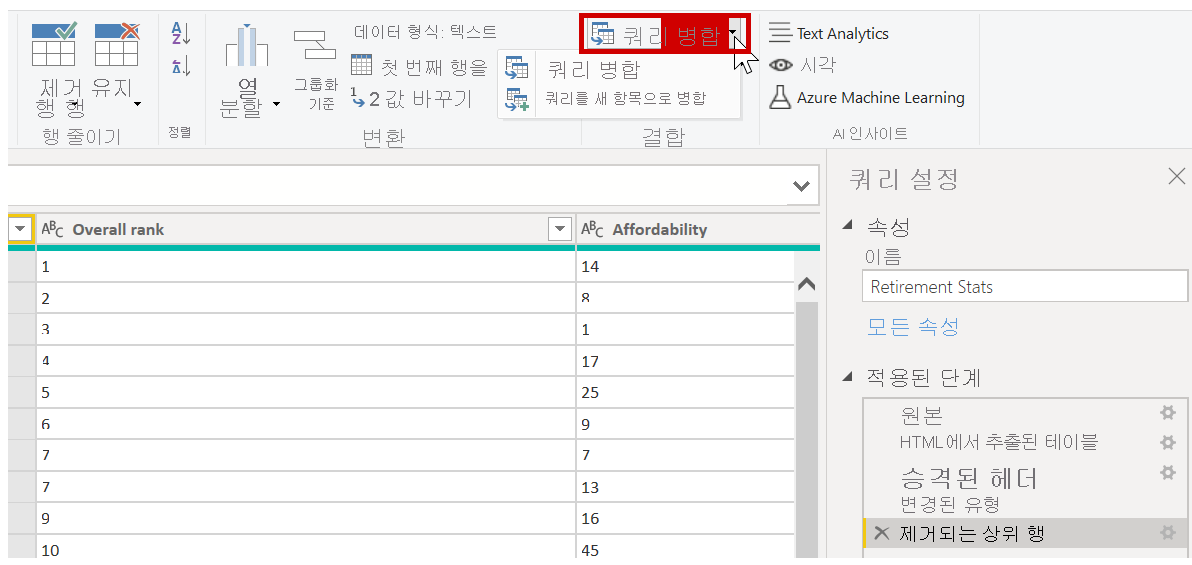
Task: Click the Affordability cell with value 45
Action: 685,551
